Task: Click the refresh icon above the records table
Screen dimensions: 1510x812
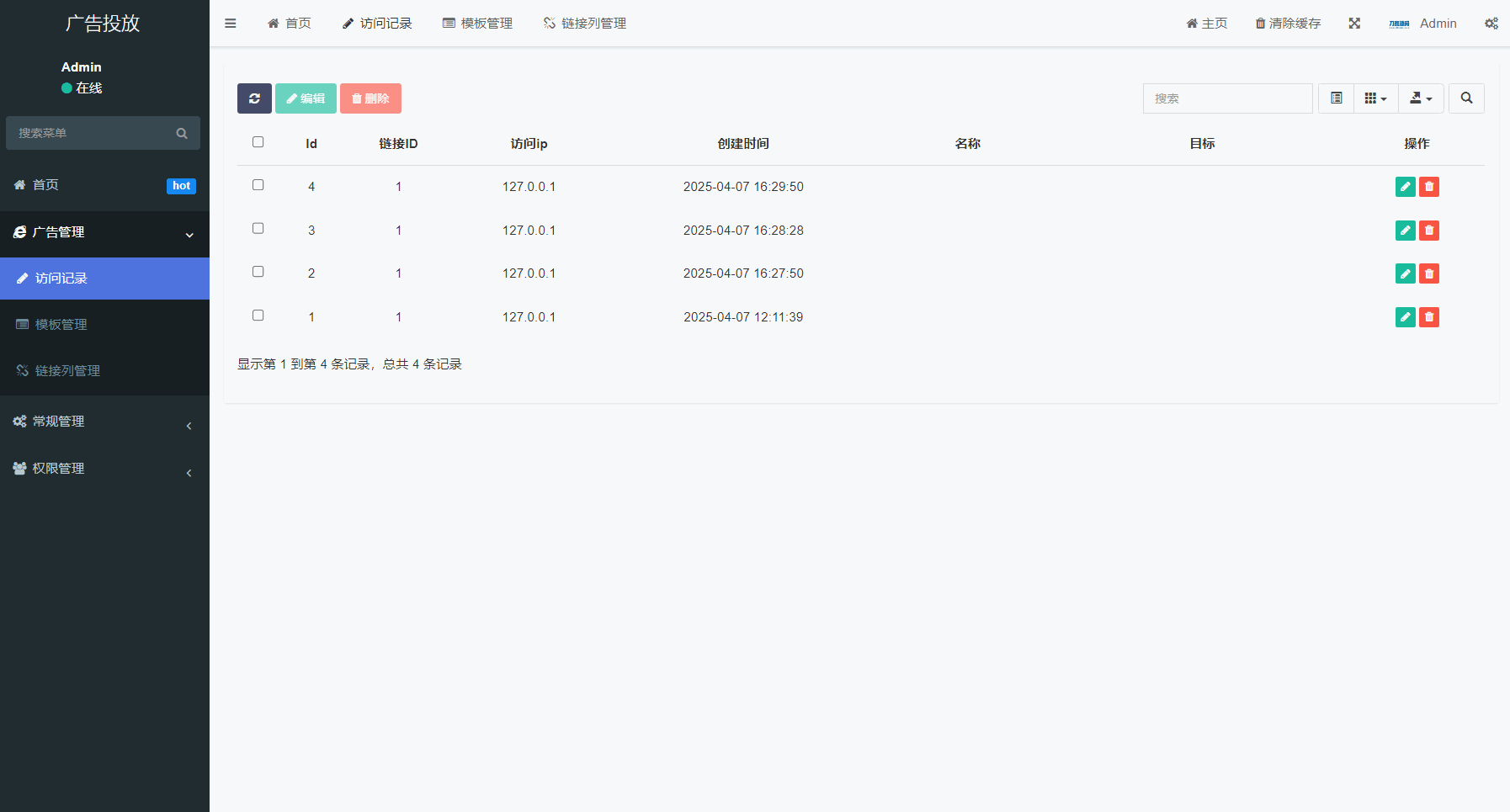Action: [x=254, y=98]
